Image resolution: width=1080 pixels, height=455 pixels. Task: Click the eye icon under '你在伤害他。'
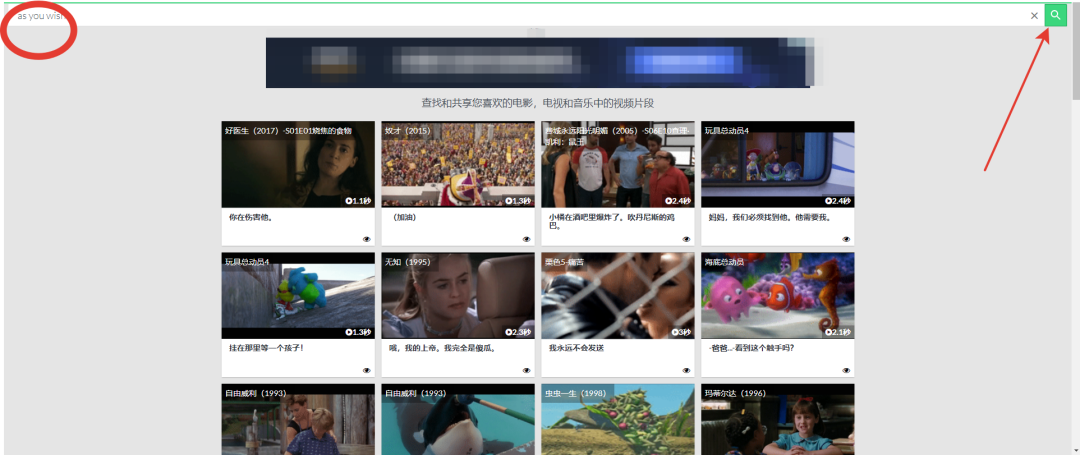tap(366, 239)
